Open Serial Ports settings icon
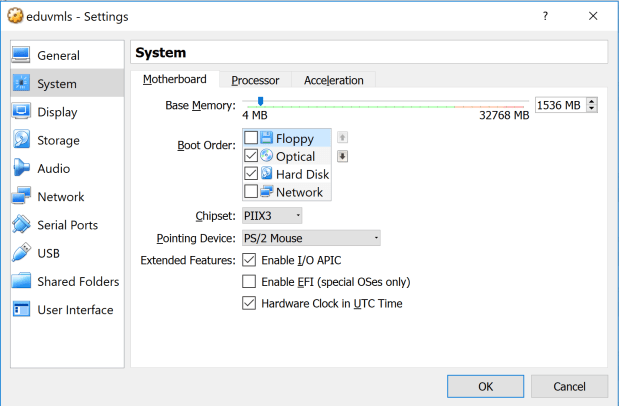 click(x=22, y=225)
